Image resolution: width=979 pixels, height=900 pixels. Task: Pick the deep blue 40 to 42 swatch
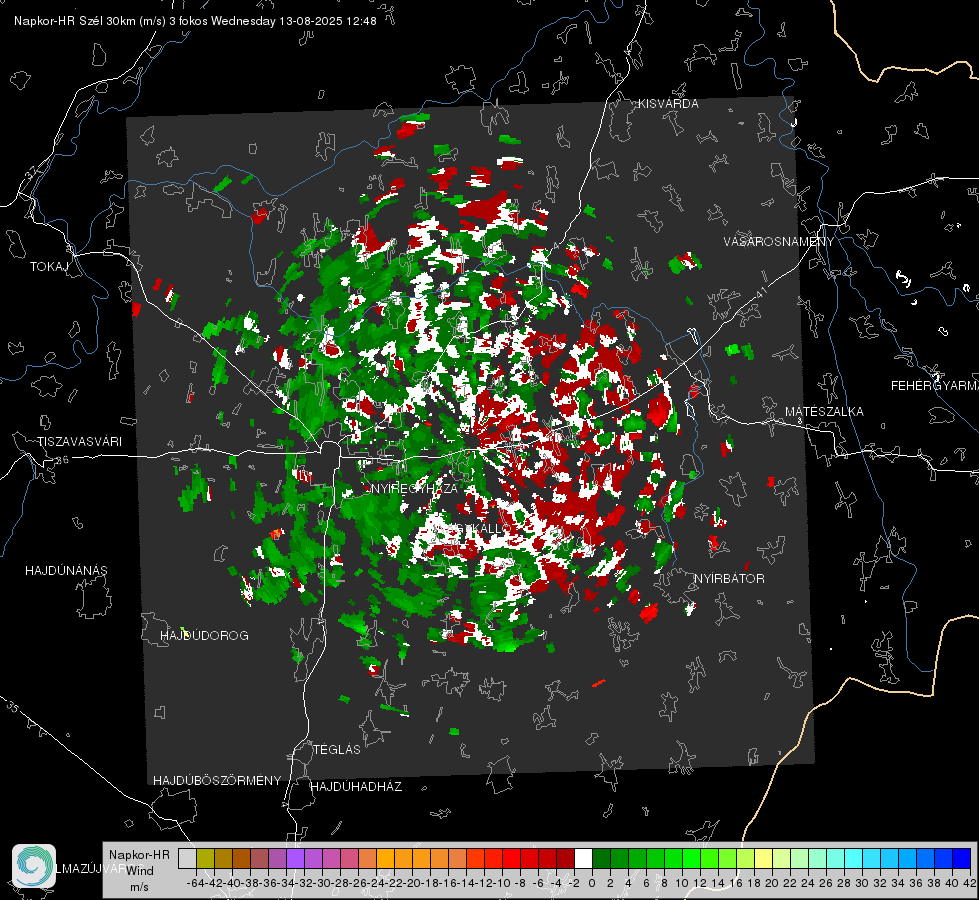click(x=962, y=858)
